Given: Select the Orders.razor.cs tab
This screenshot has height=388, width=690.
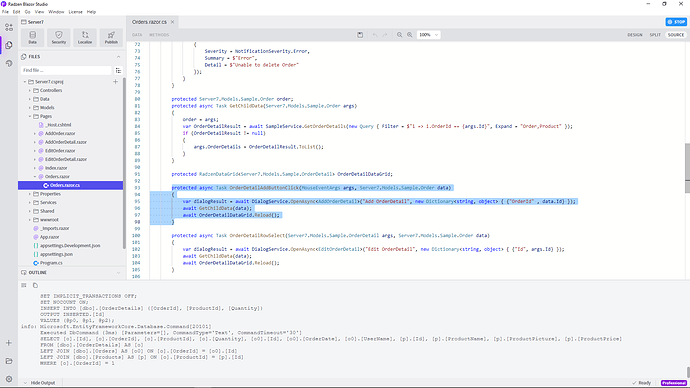Looking at the screenshot, I should click(x=149, y=22).
